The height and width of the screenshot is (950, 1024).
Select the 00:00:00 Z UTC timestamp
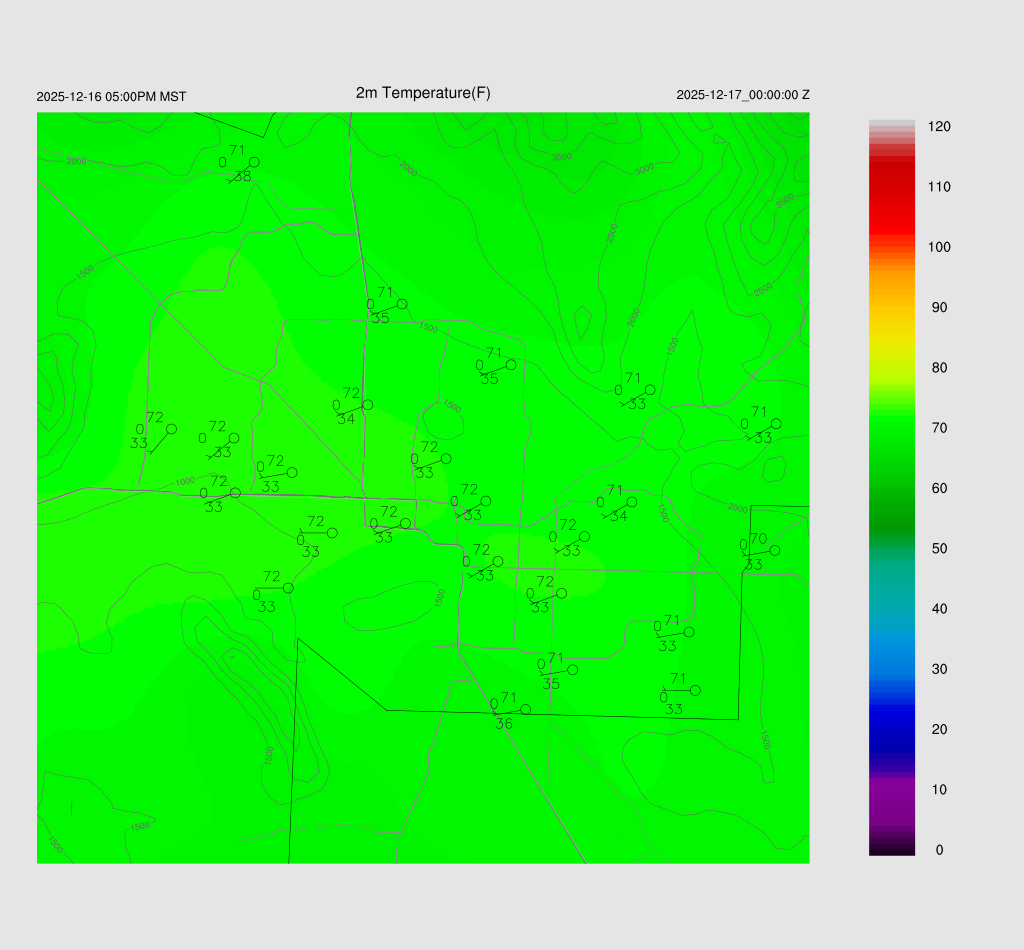pos(743,95)
